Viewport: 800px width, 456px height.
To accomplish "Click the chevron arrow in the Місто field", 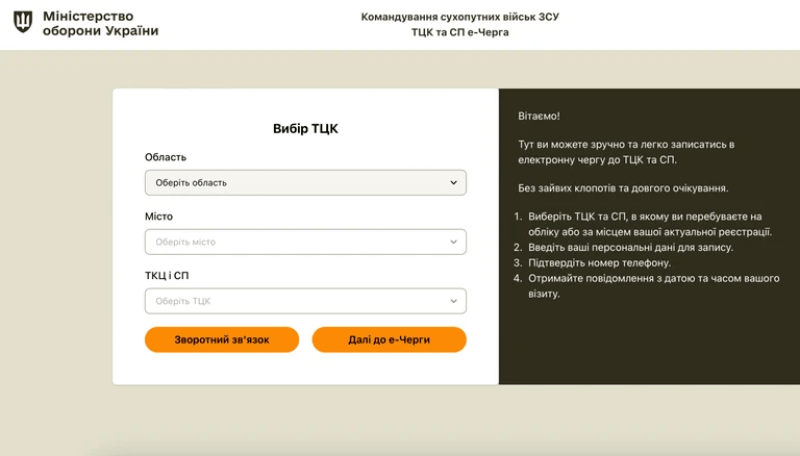I will click(x=453, y=242).
